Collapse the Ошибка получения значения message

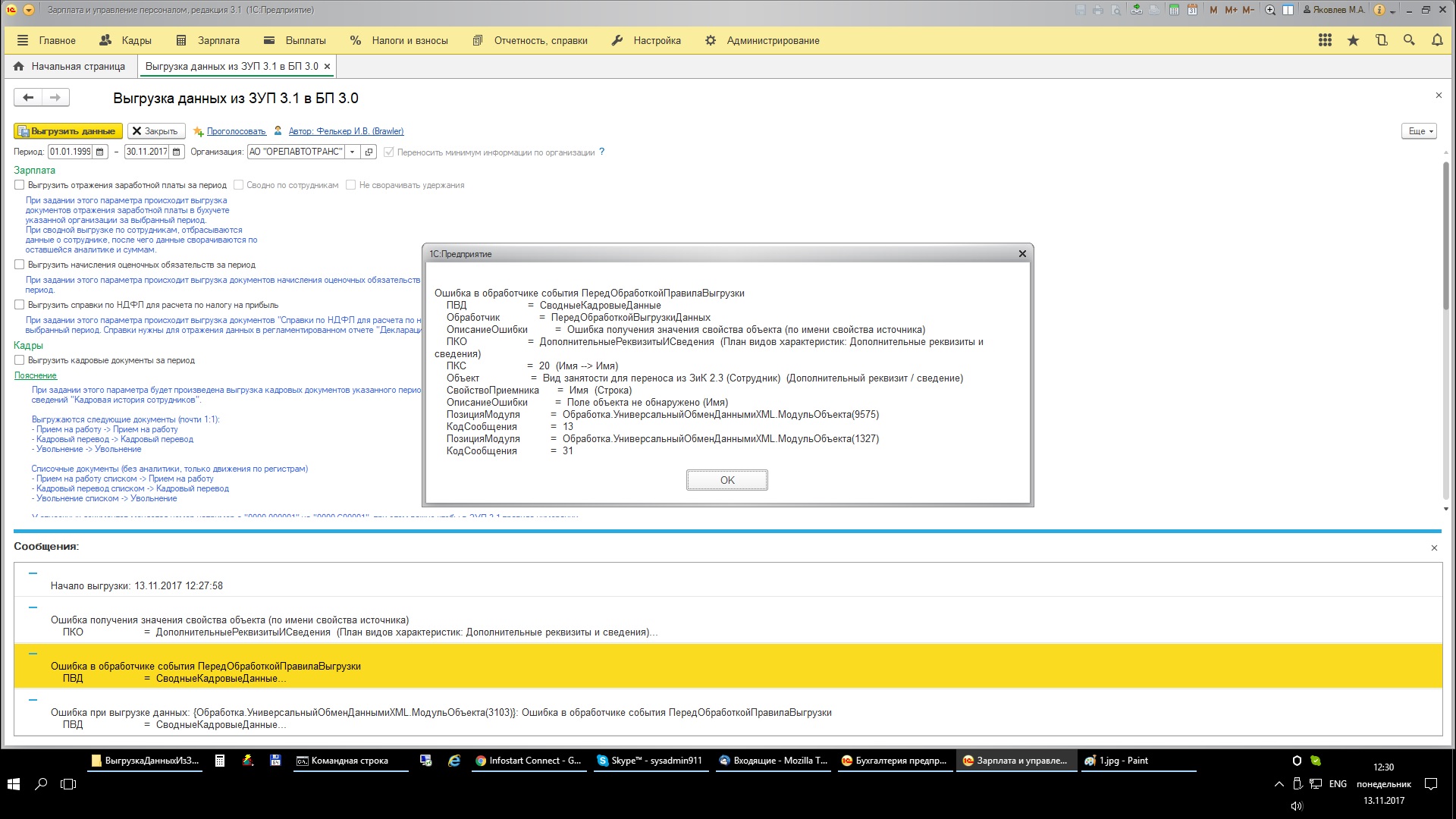point(33,607)
